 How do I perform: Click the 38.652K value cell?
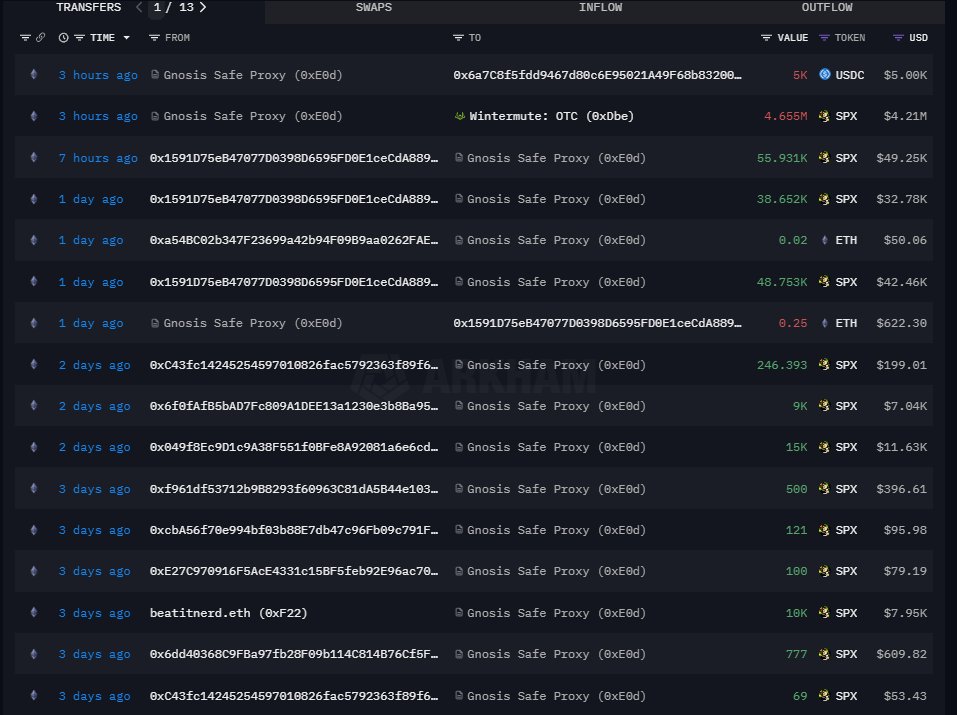(x=782, y=199)
